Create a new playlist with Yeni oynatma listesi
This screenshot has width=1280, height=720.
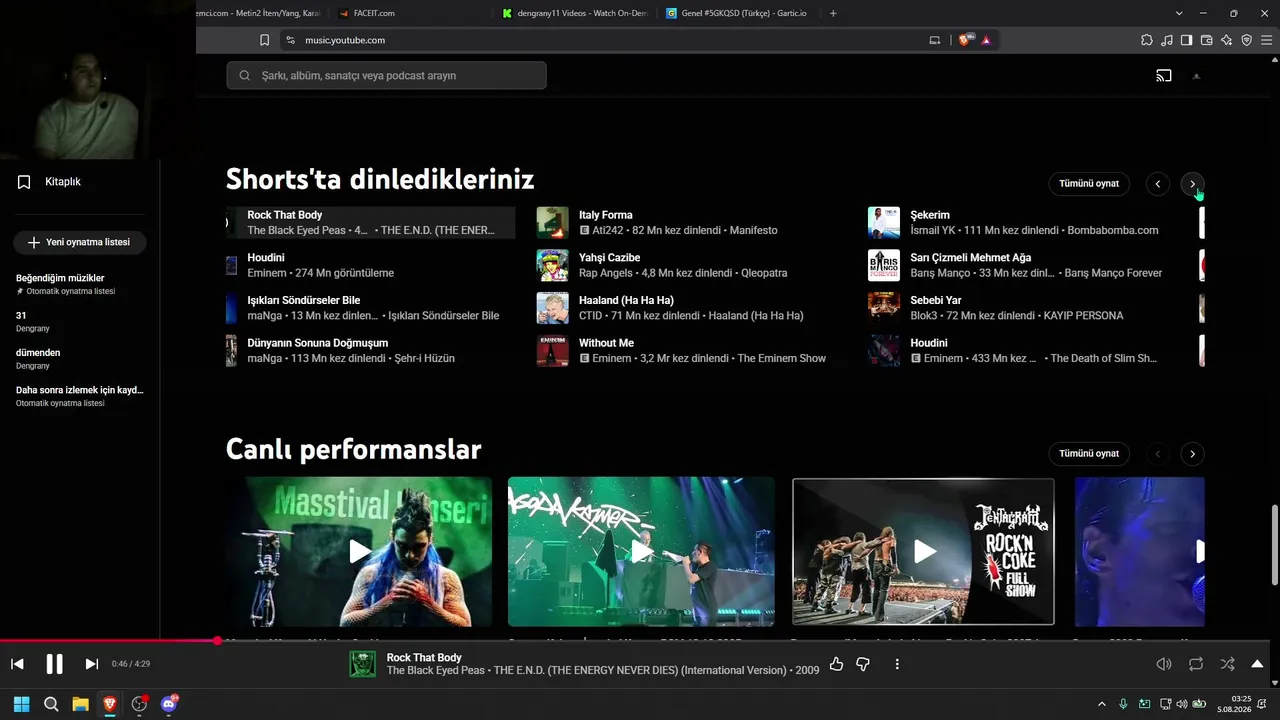pyautogui.click(x=79, y=242)
